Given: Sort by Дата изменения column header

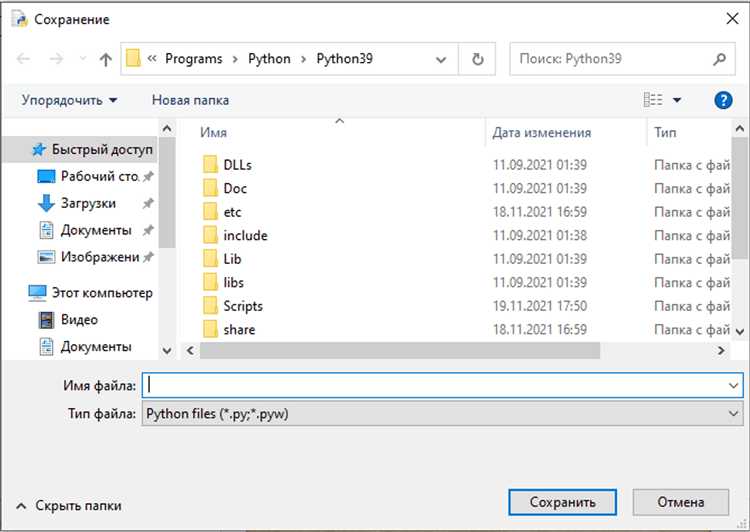Looking at the screenshot, I should [x=542, y=133].
